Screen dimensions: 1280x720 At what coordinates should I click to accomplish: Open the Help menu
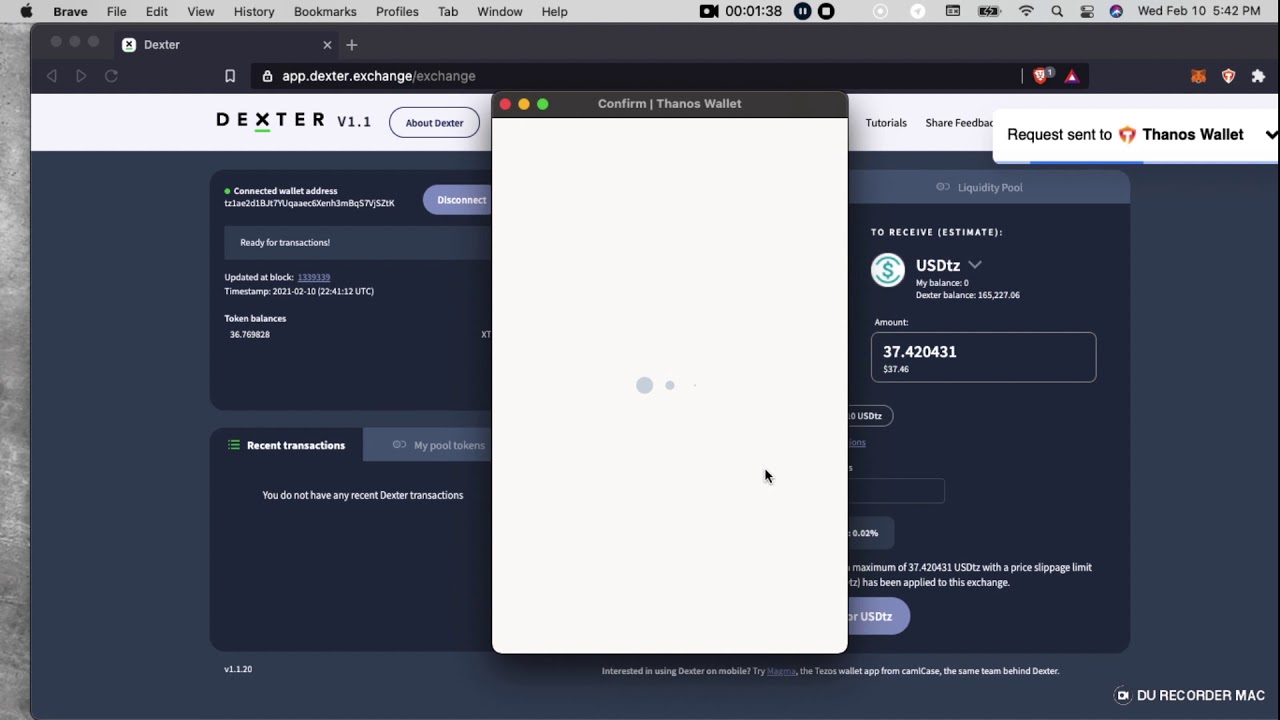point(554,11)
